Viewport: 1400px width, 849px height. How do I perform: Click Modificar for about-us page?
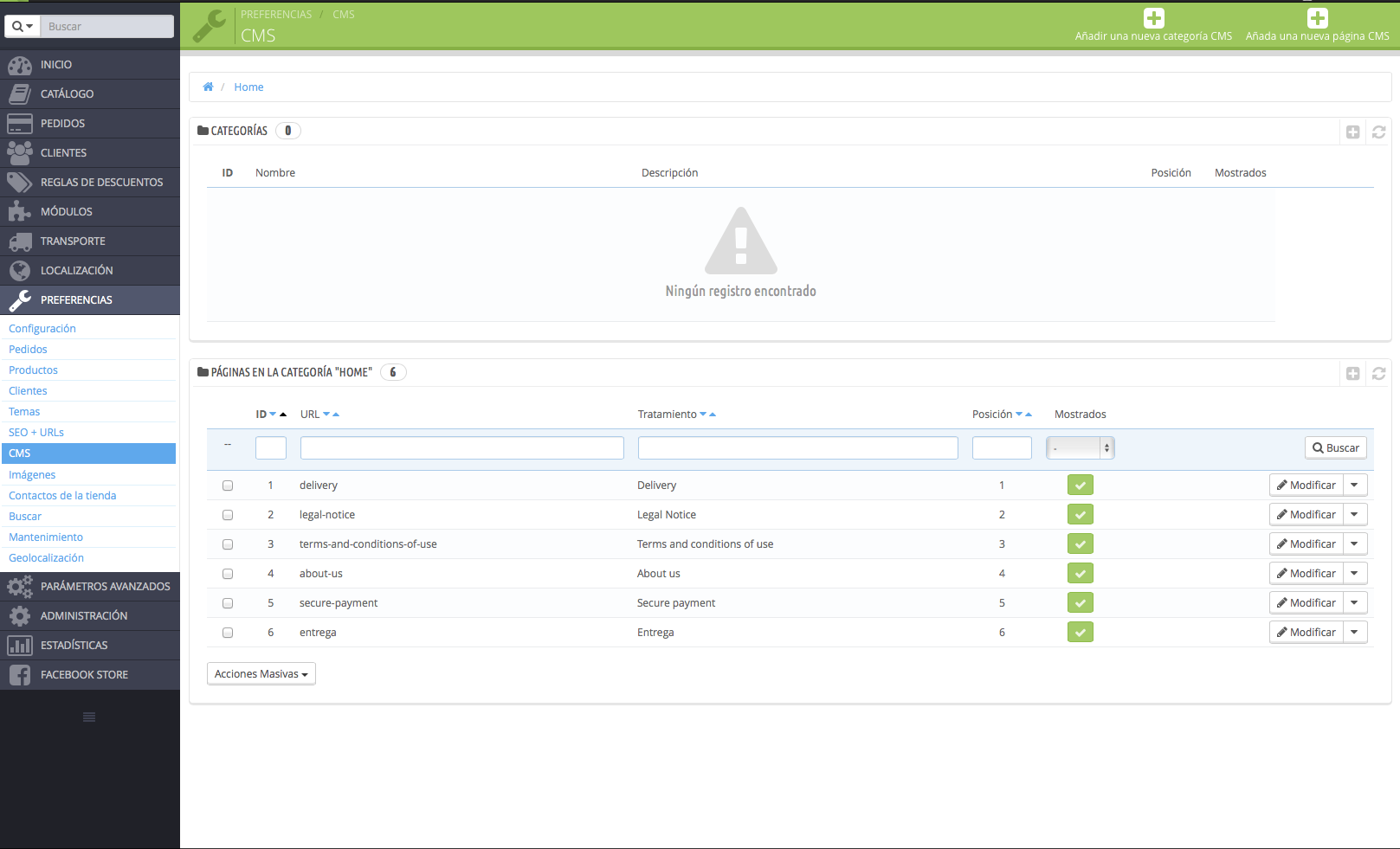pyautogui.click(x=1306, y=574)
